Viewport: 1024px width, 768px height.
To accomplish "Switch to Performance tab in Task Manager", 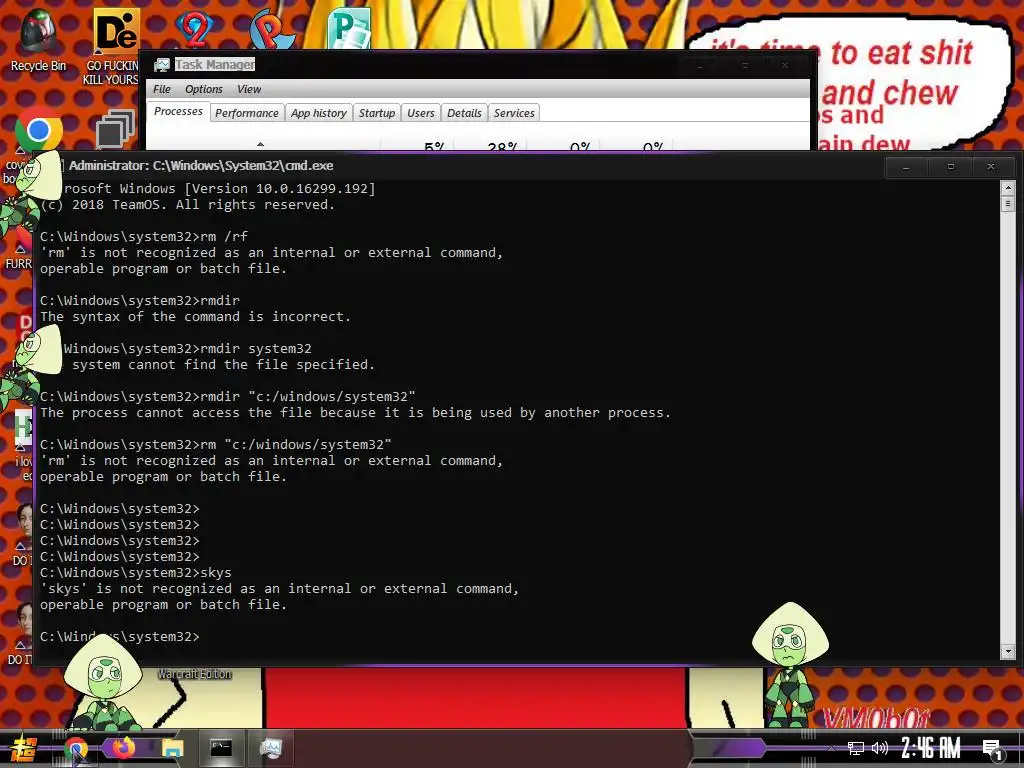I will click(247, 113).
